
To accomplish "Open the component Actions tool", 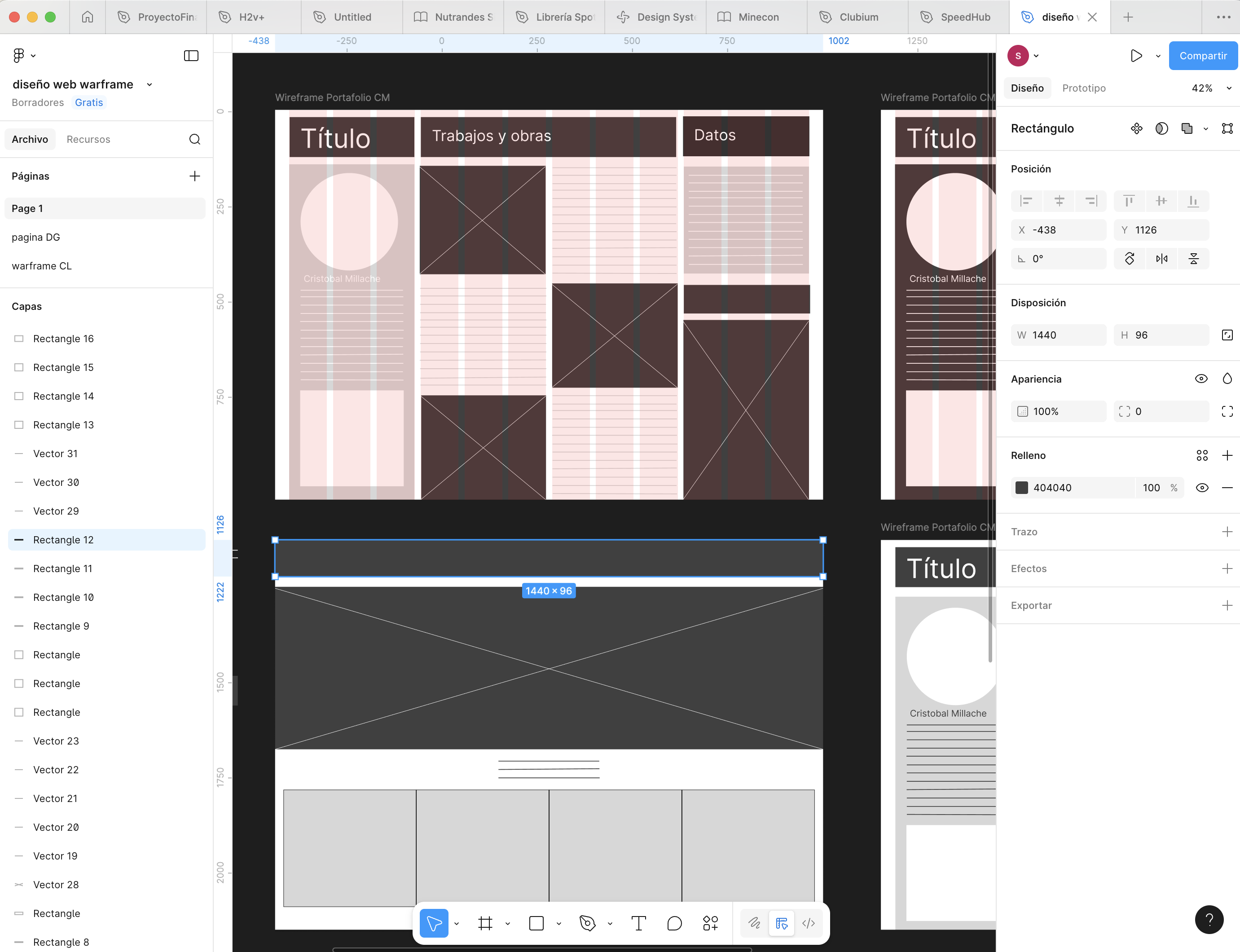I will point(710,924).
